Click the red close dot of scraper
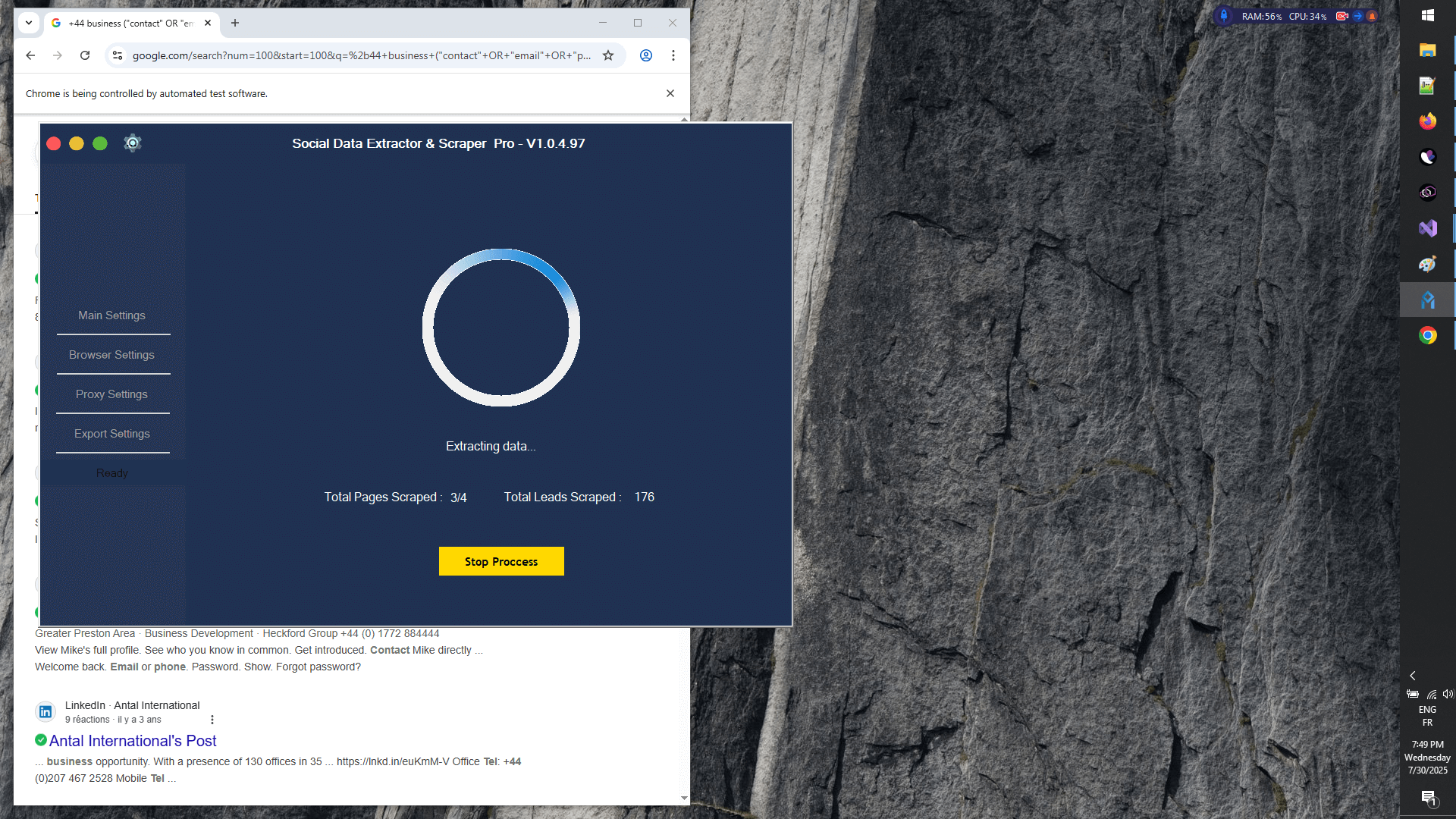 (54, 144)
